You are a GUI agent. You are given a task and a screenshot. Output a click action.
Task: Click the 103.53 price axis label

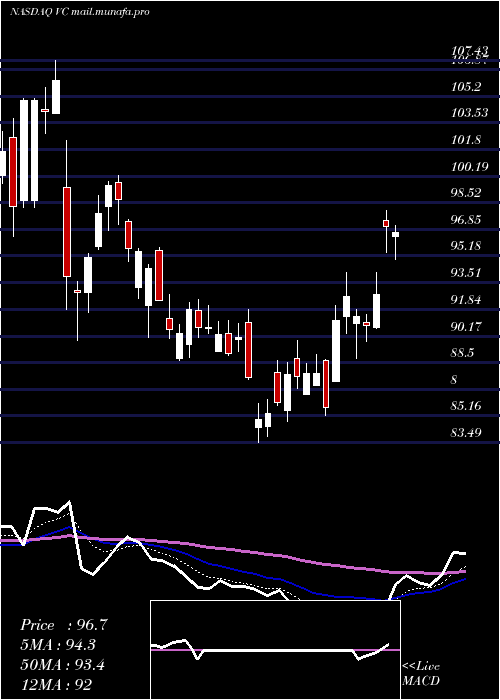(x=469, y=112)
